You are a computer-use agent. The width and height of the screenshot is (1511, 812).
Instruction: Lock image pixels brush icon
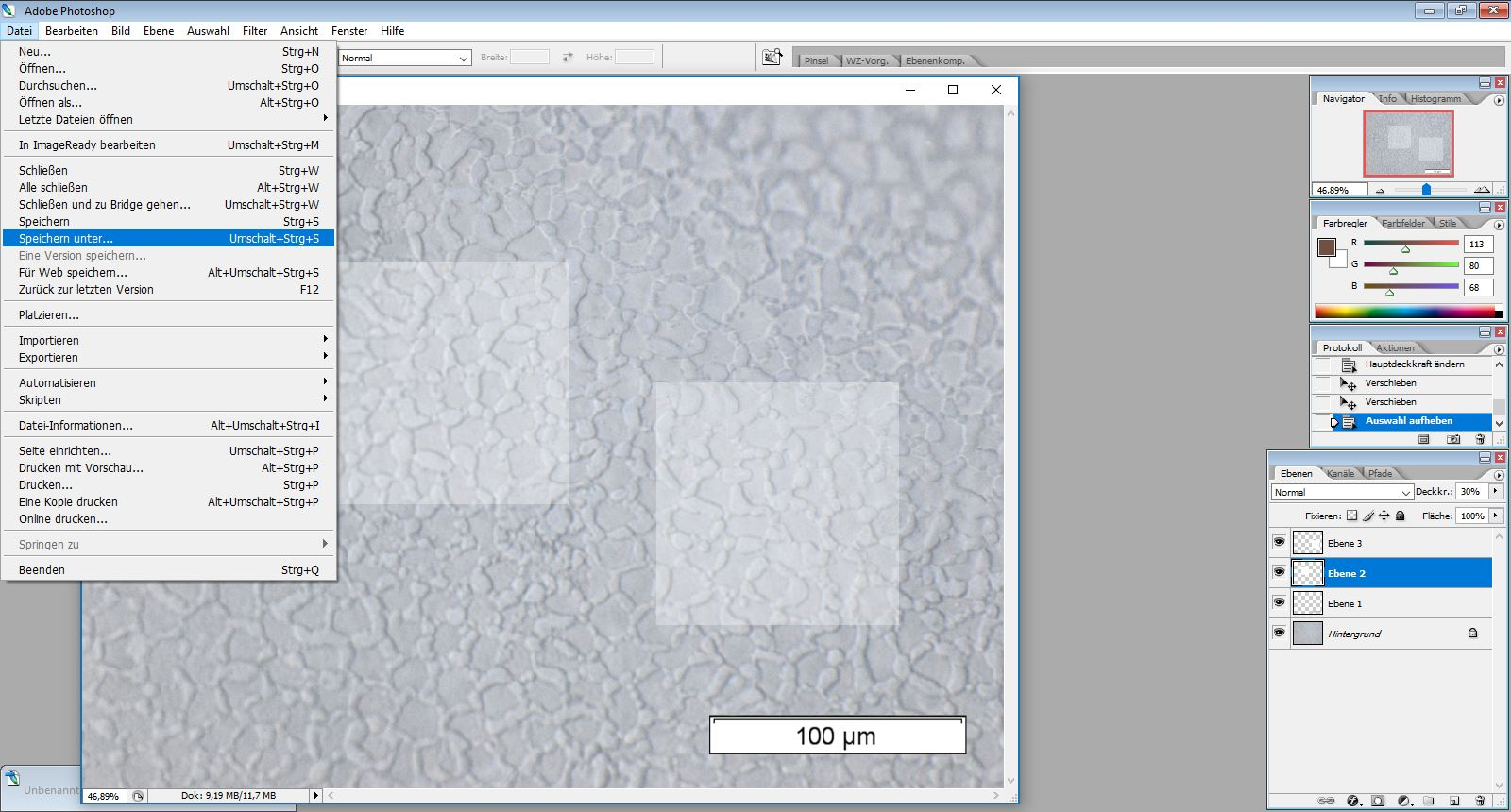[x=1368, y=516]
